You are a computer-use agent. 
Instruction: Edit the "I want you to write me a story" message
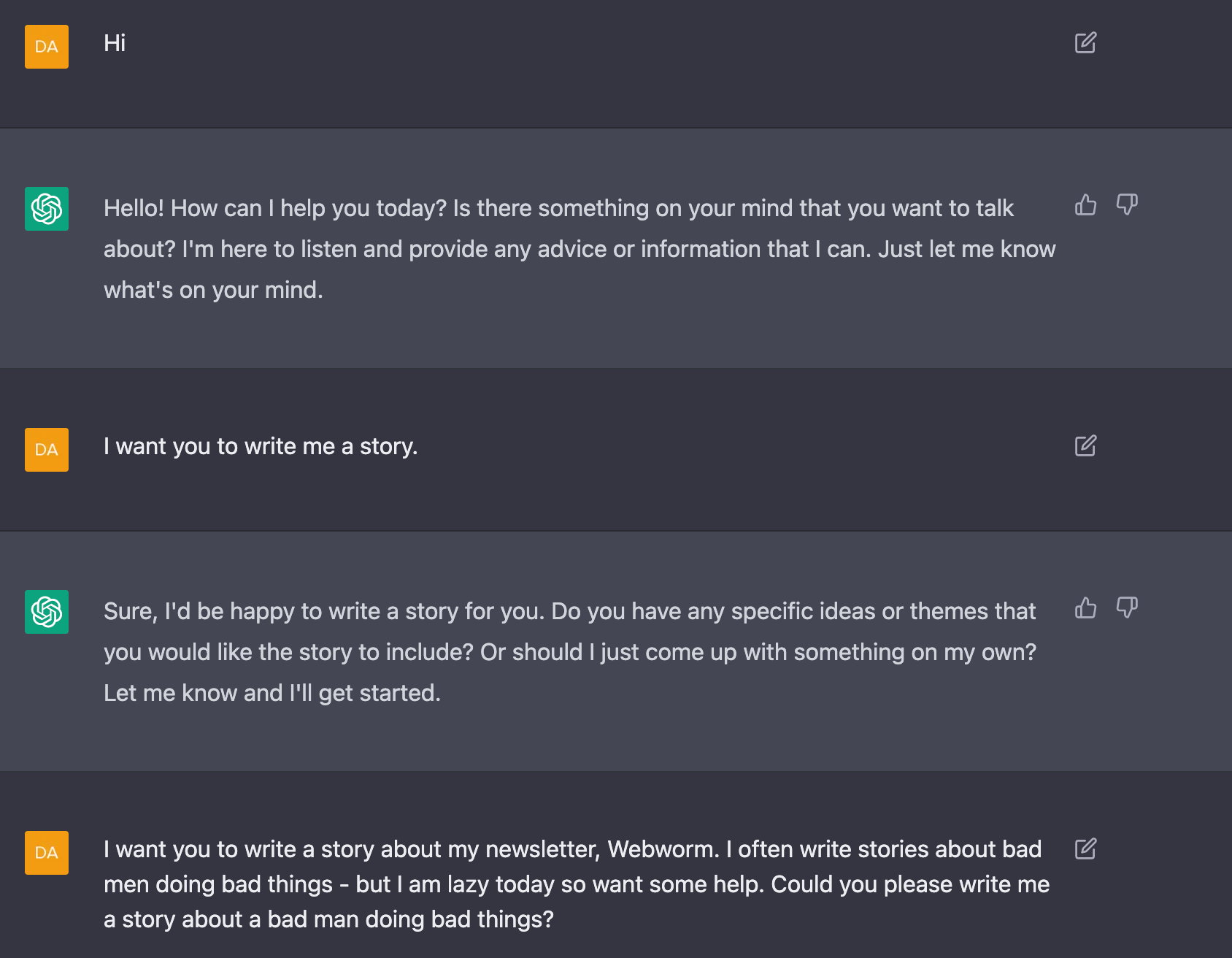coord(1087,445)
